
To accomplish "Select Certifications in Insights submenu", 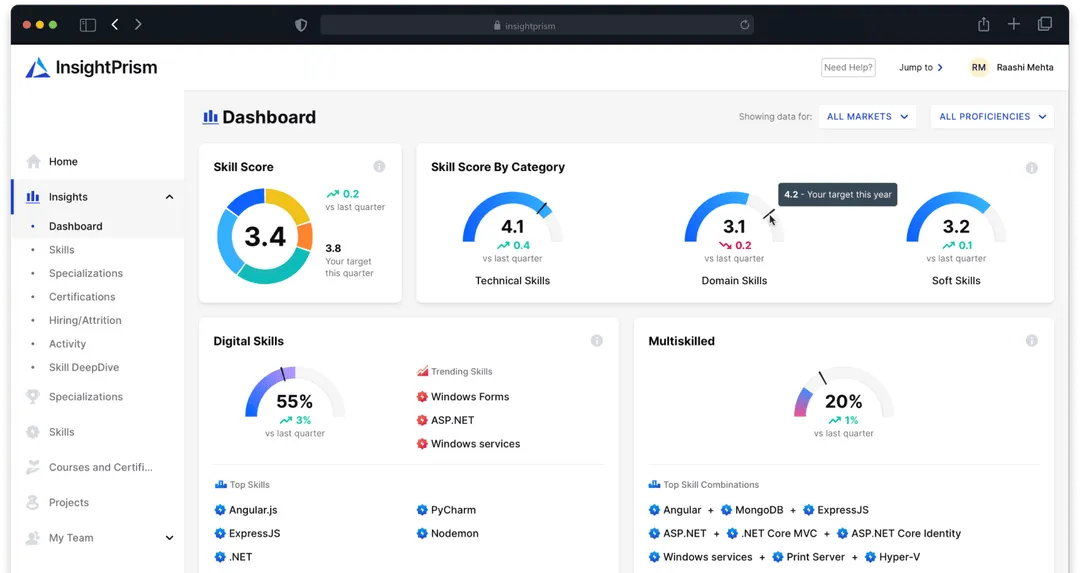I will pyautogui.click(x=82, y=297).
